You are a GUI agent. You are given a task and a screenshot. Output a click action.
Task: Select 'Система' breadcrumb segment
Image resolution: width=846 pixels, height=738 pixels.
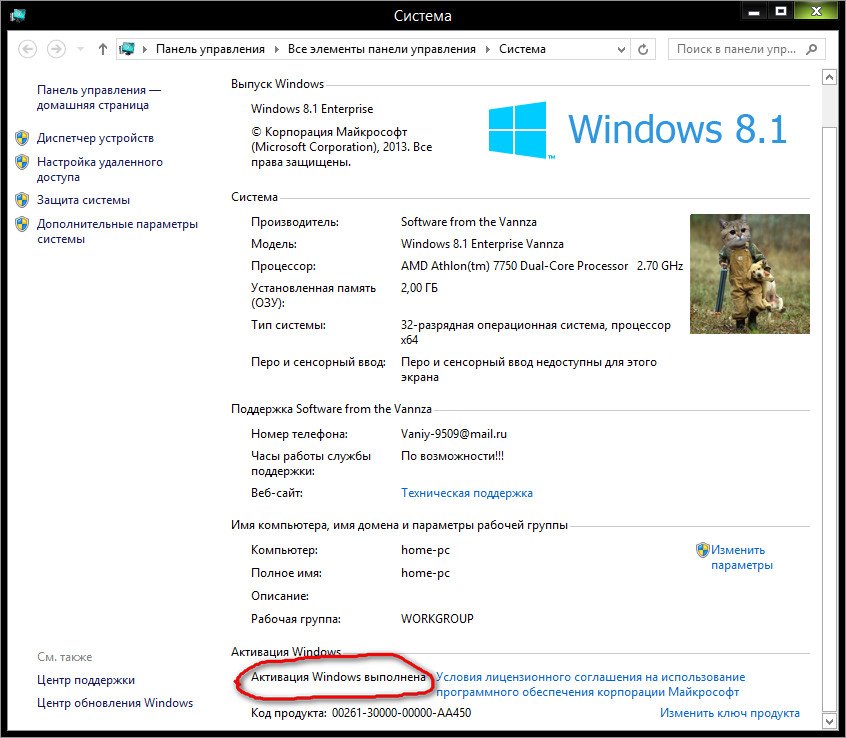(522, 49)
